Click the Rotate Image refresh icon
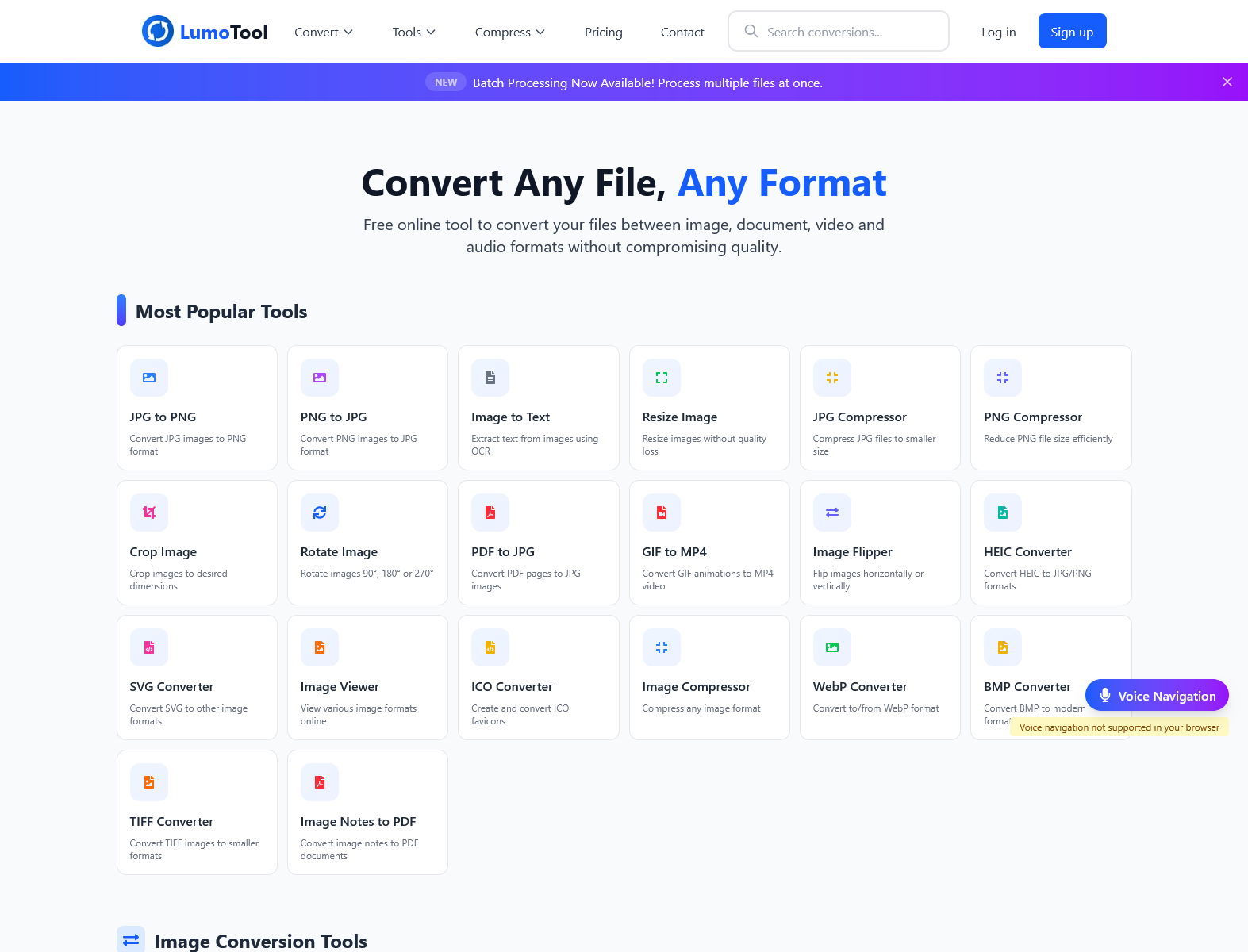 coord(320,512)
